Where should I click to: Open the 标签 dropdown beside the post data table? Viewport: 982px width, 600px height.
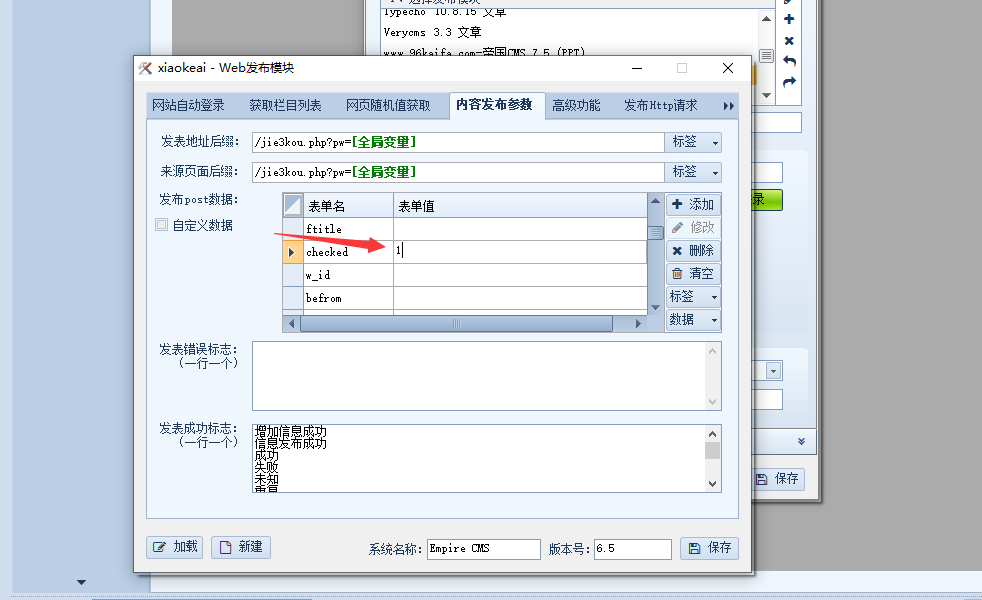point(693,296)
